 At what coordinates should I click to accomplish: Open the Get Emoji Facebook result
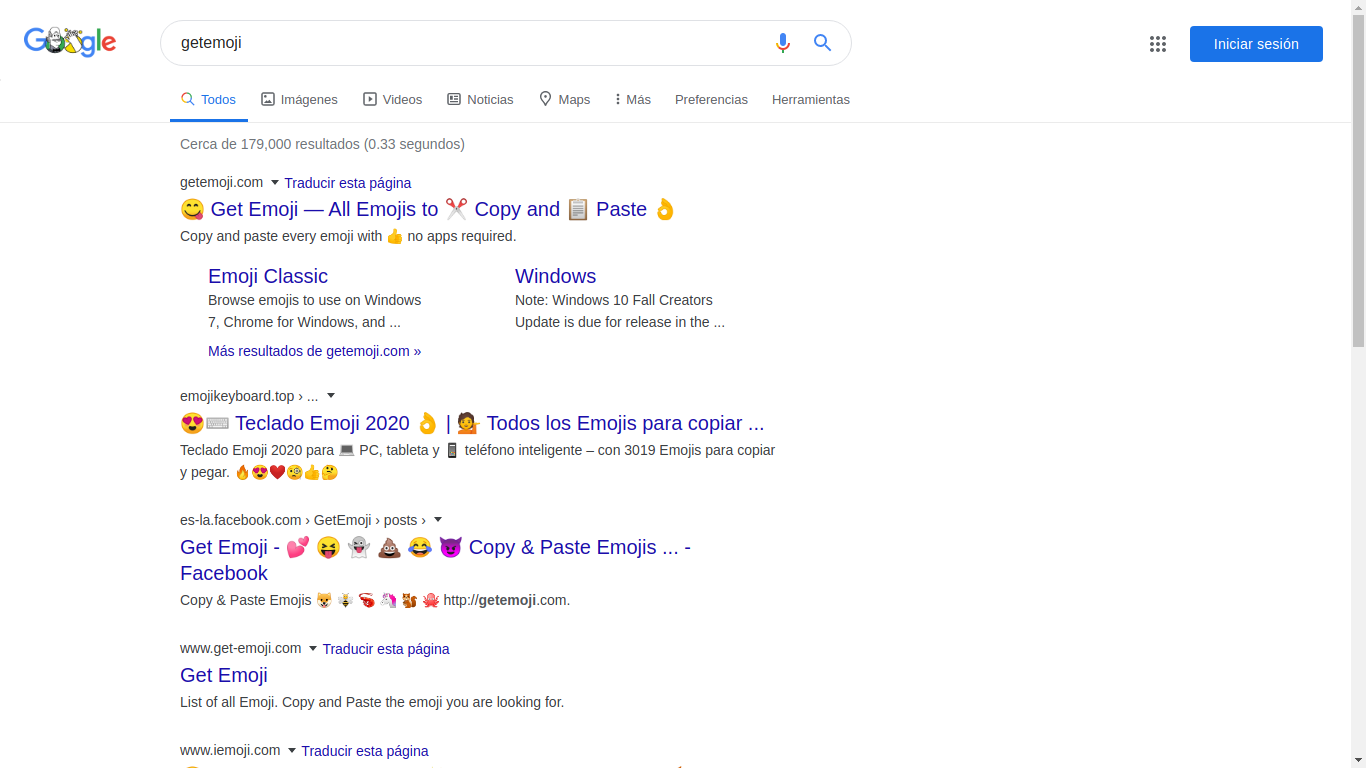tap(435, 560)
